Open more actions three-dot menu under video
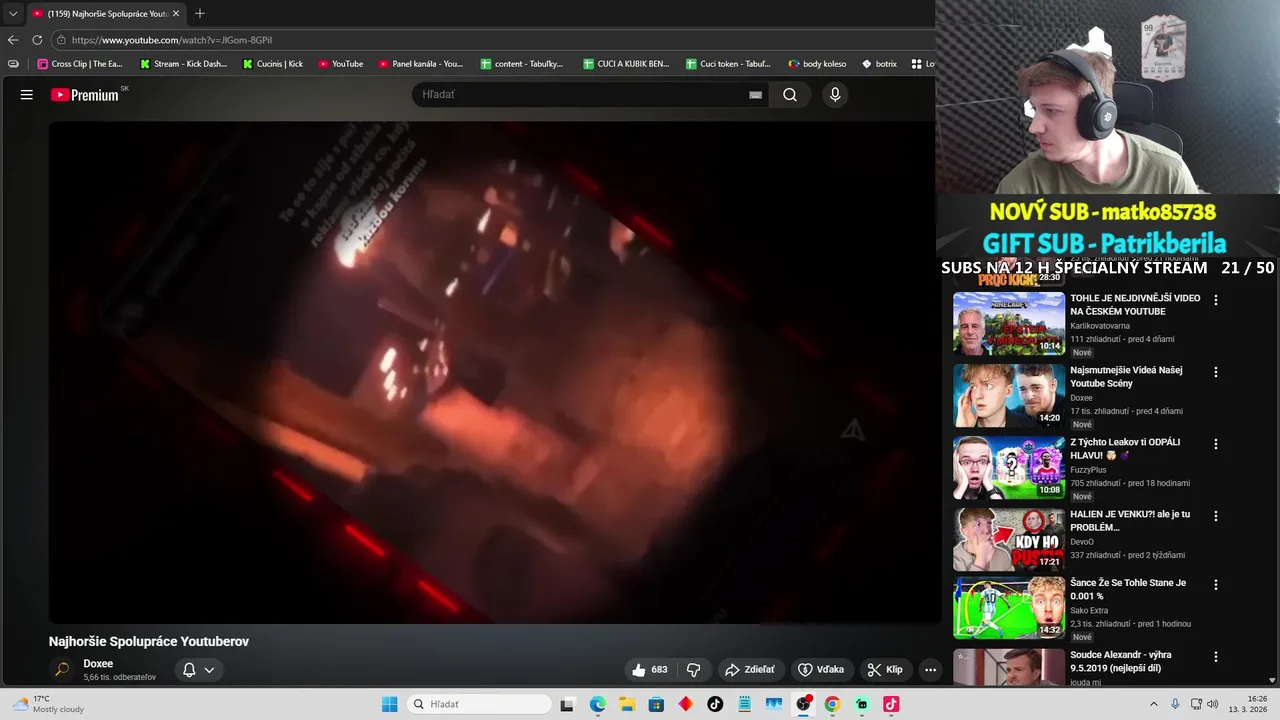Viewport: 1280px width, 720px height. point(930,670)
